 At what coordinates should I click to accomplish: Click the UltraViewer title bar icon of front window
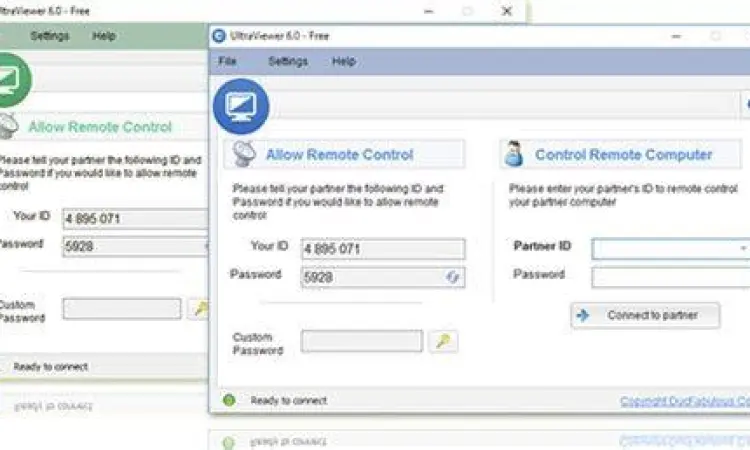[x=219, y=36]
